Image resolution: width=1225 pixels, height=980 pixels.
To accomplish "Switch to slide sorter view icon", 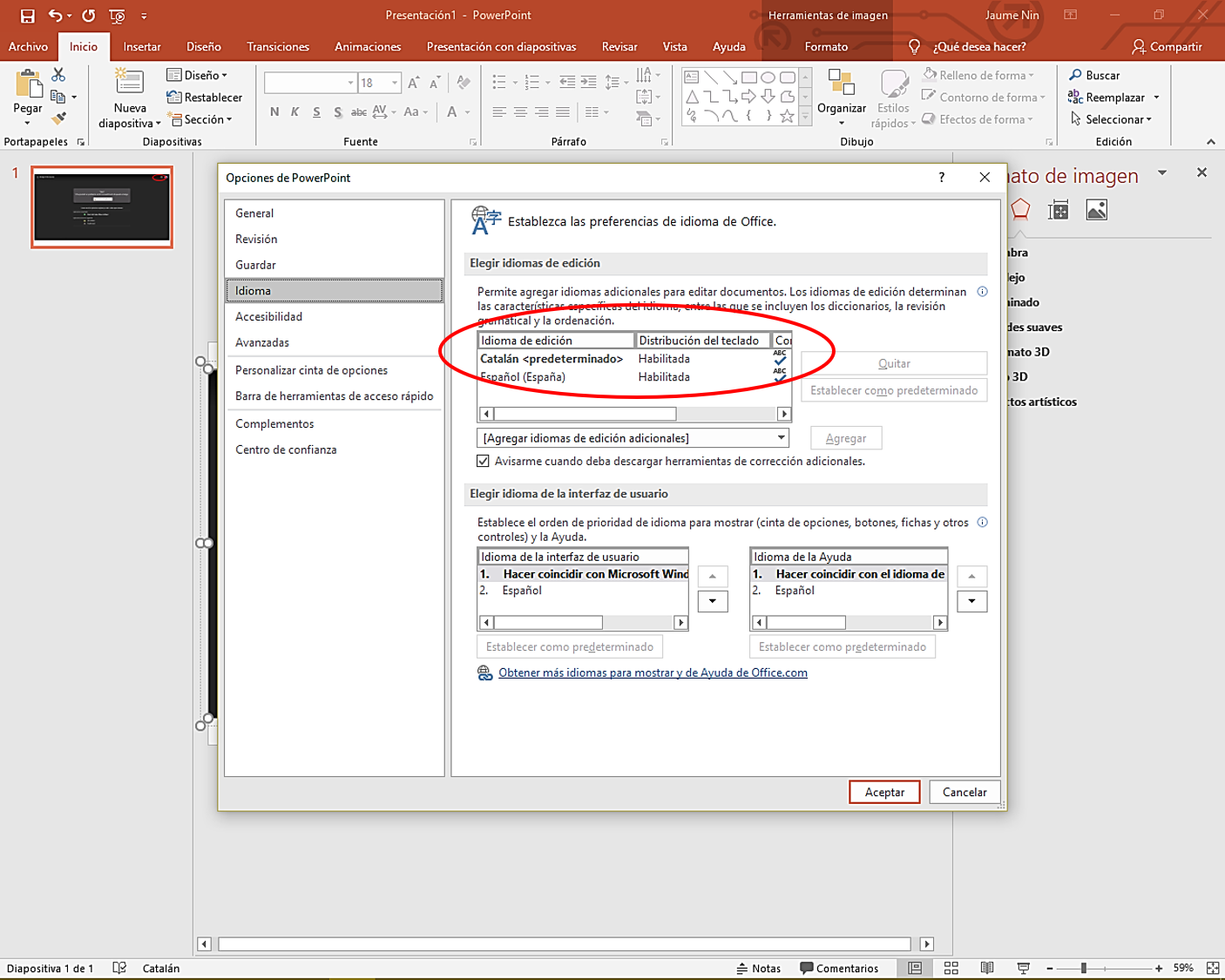I will [951, 968].
